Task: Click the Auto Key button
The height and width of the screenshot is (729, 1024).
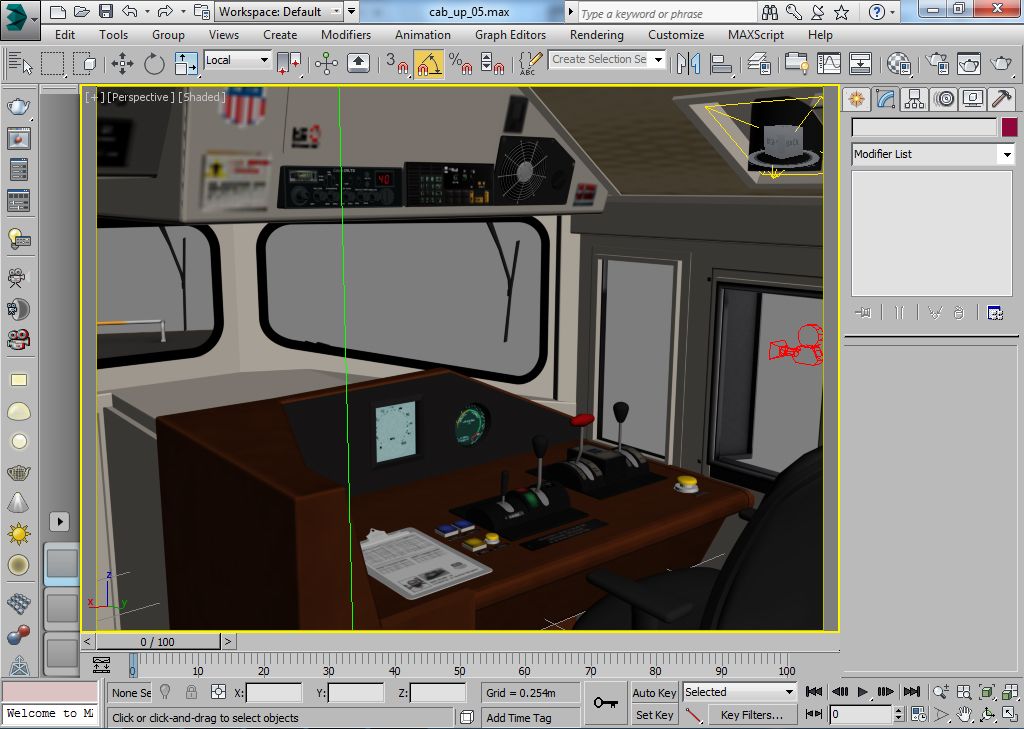Action: click(654, 693)
